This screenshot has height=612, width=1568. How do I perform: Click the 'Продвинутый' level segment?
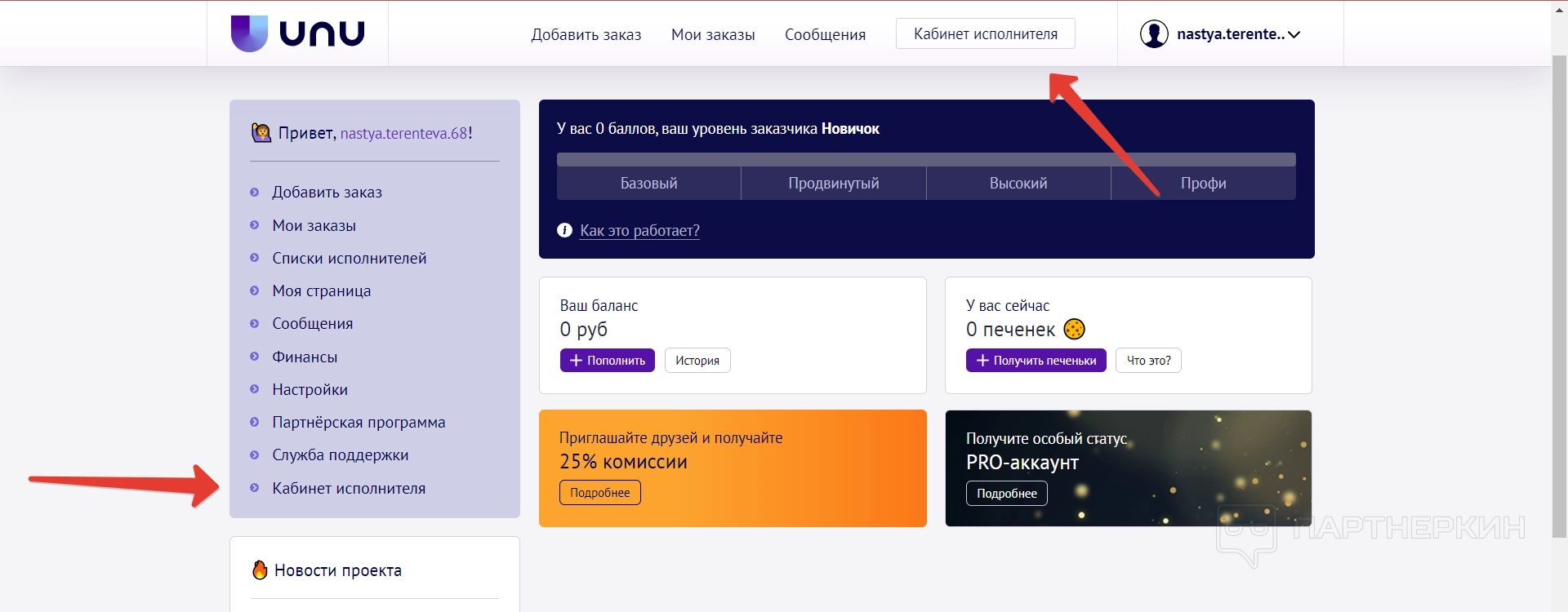tap(834, 183)
